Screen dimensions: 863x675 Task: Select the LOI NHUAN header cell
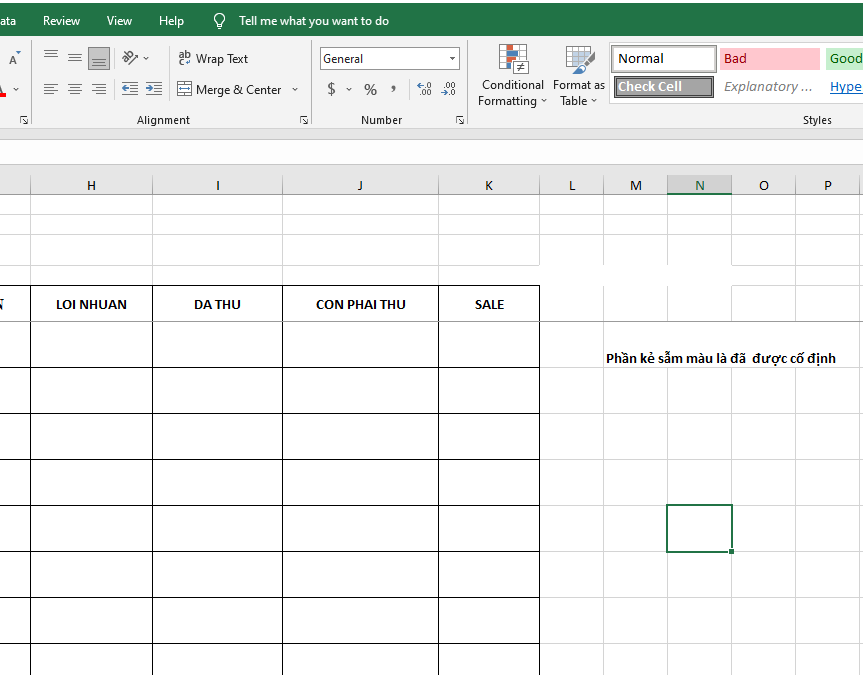click(x=91, y=304)
